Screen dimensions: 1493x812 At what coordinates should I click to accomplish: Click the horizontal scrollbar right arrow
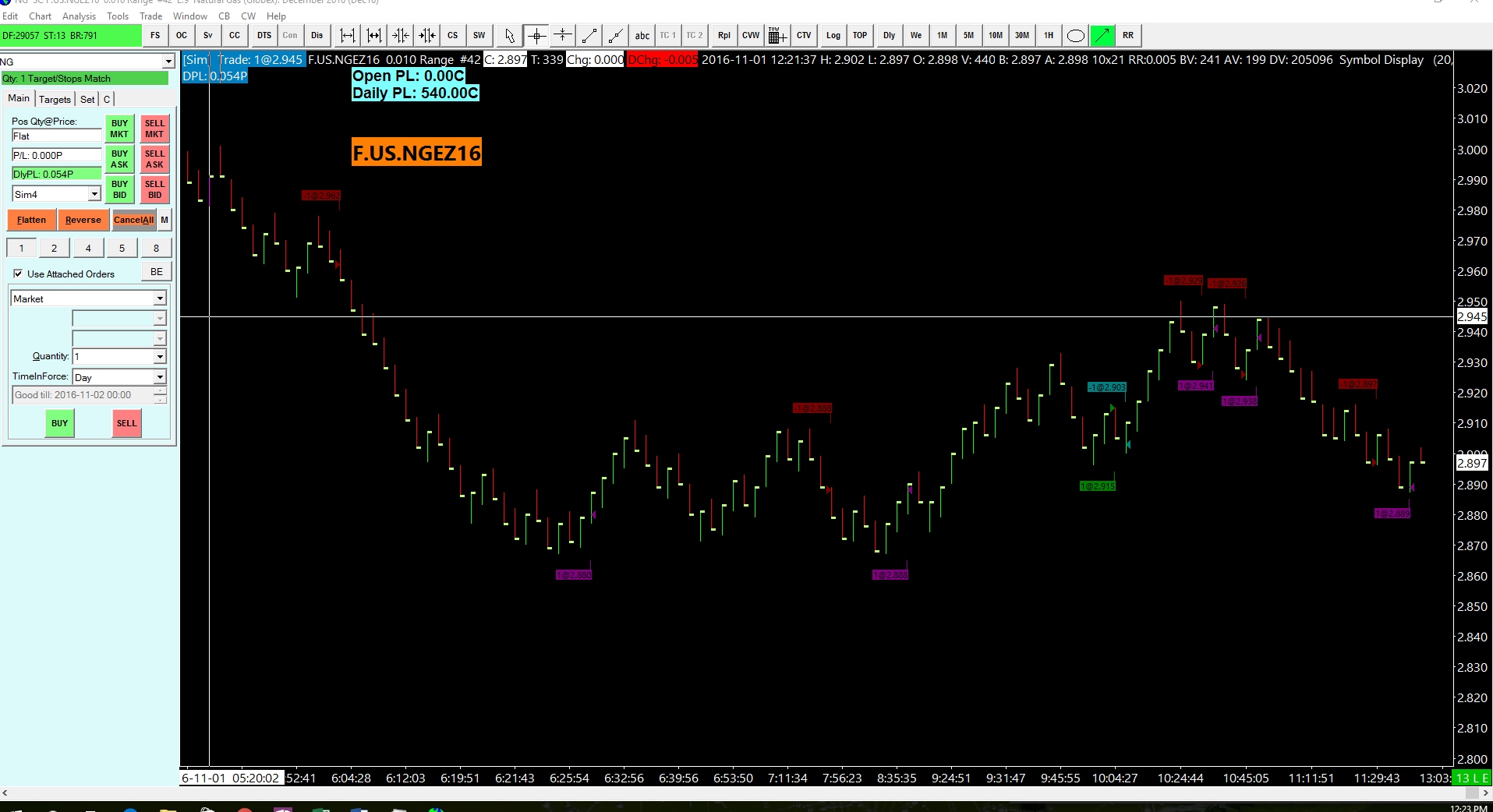1485,793
